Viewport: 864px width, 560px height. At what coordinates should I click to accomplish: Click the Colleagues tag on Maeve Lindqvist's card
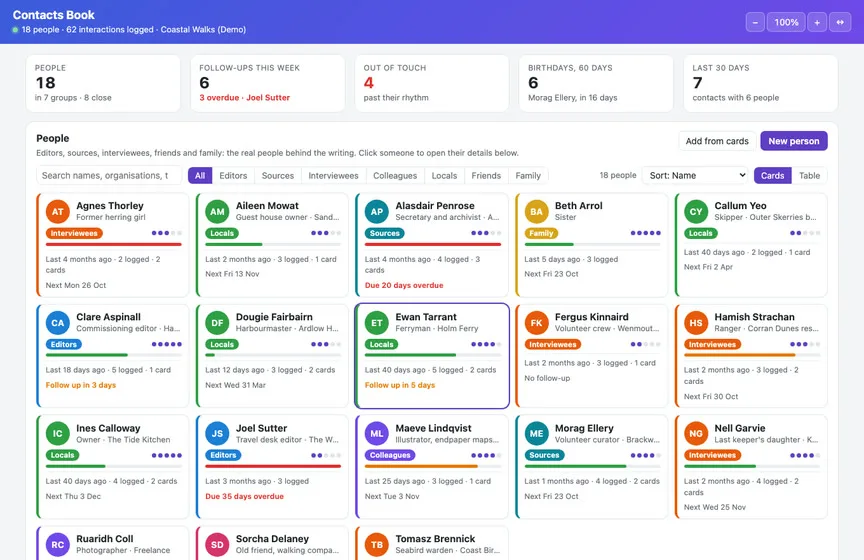coord(390,455)
